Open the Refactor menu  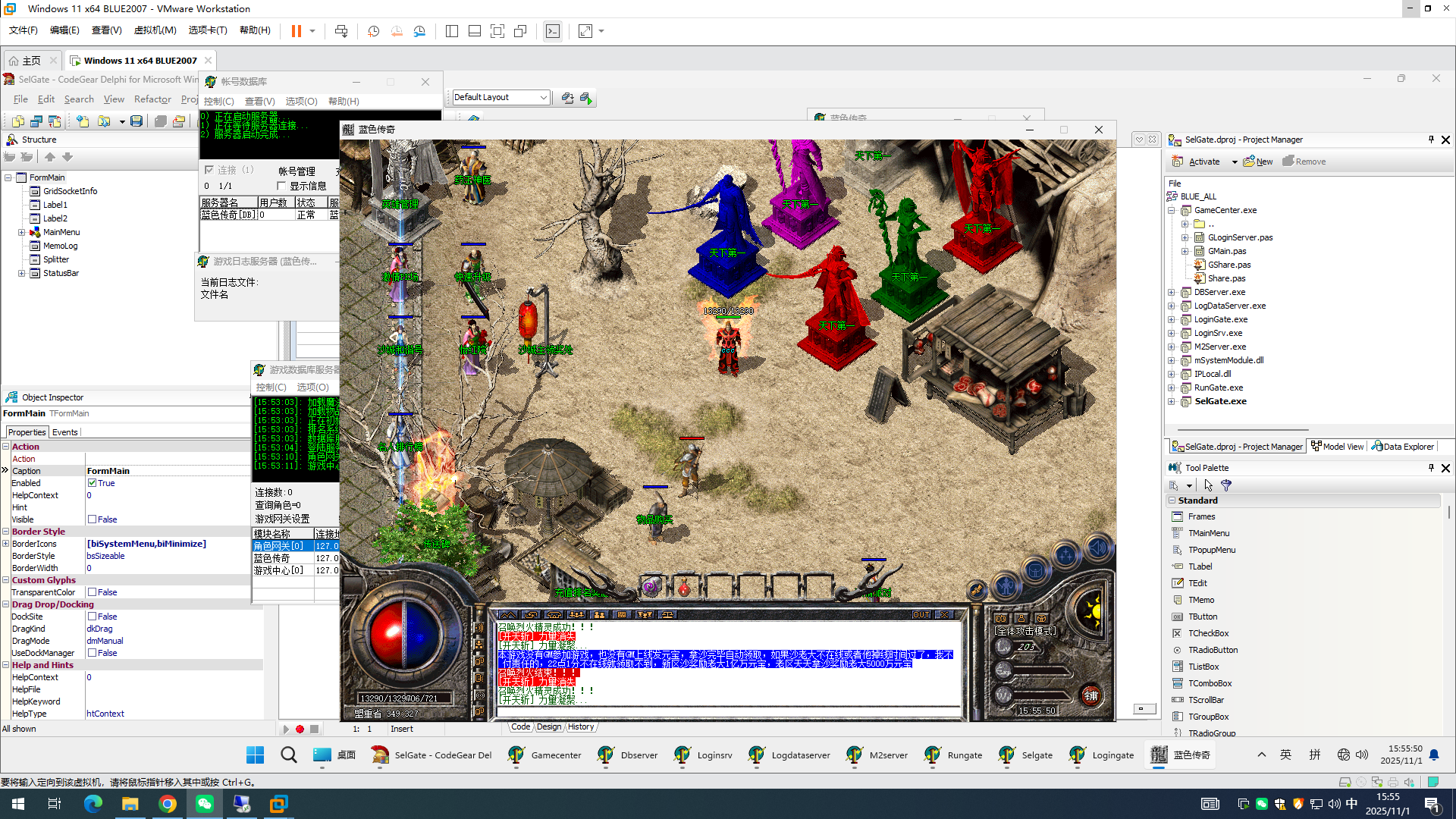pyautogui.click(x=152, y=99)
